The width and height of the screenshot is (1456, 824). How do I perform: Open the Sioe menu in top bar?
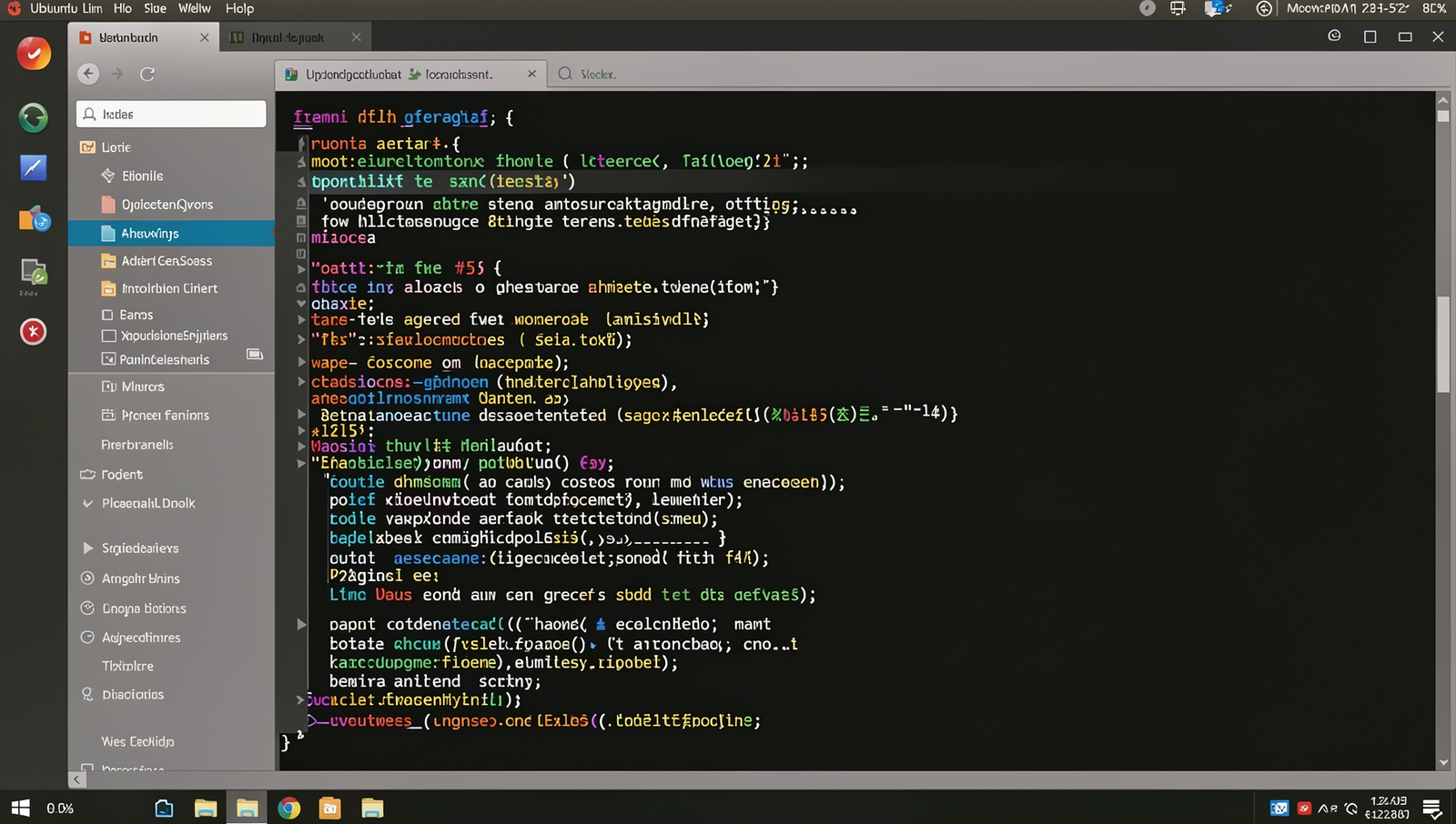(156, 8)
